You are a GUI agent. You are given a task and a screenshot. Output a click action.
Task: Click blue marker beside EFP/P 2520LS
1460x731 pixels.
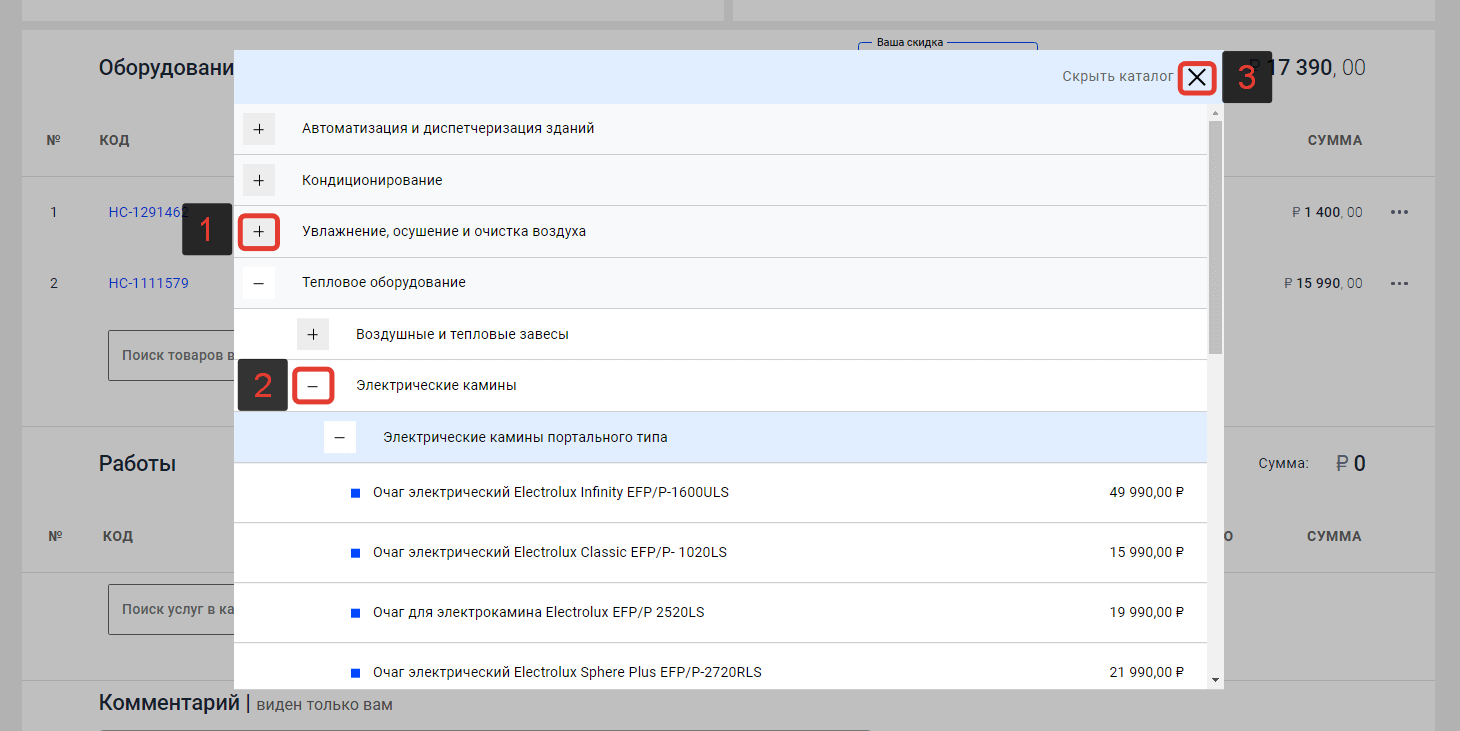tap(355, 613)
